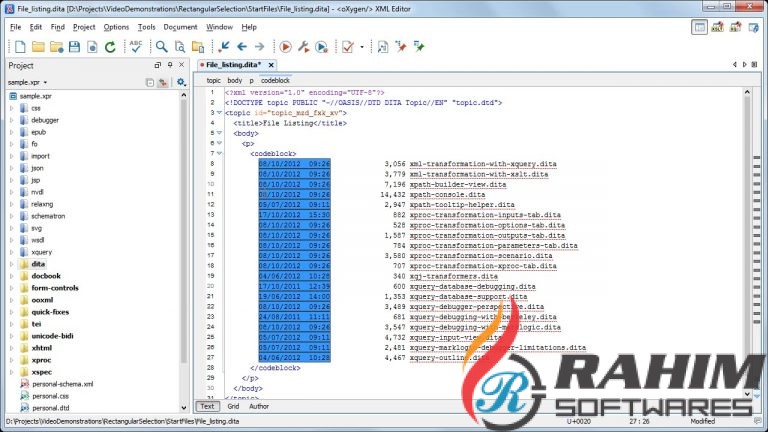
Task: Expand the epub folder
Action: click(12, 132)
